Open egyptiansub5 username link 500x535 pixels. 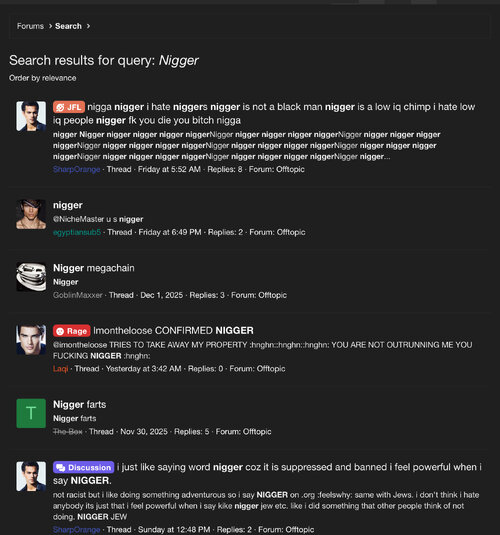click(77, 232)
